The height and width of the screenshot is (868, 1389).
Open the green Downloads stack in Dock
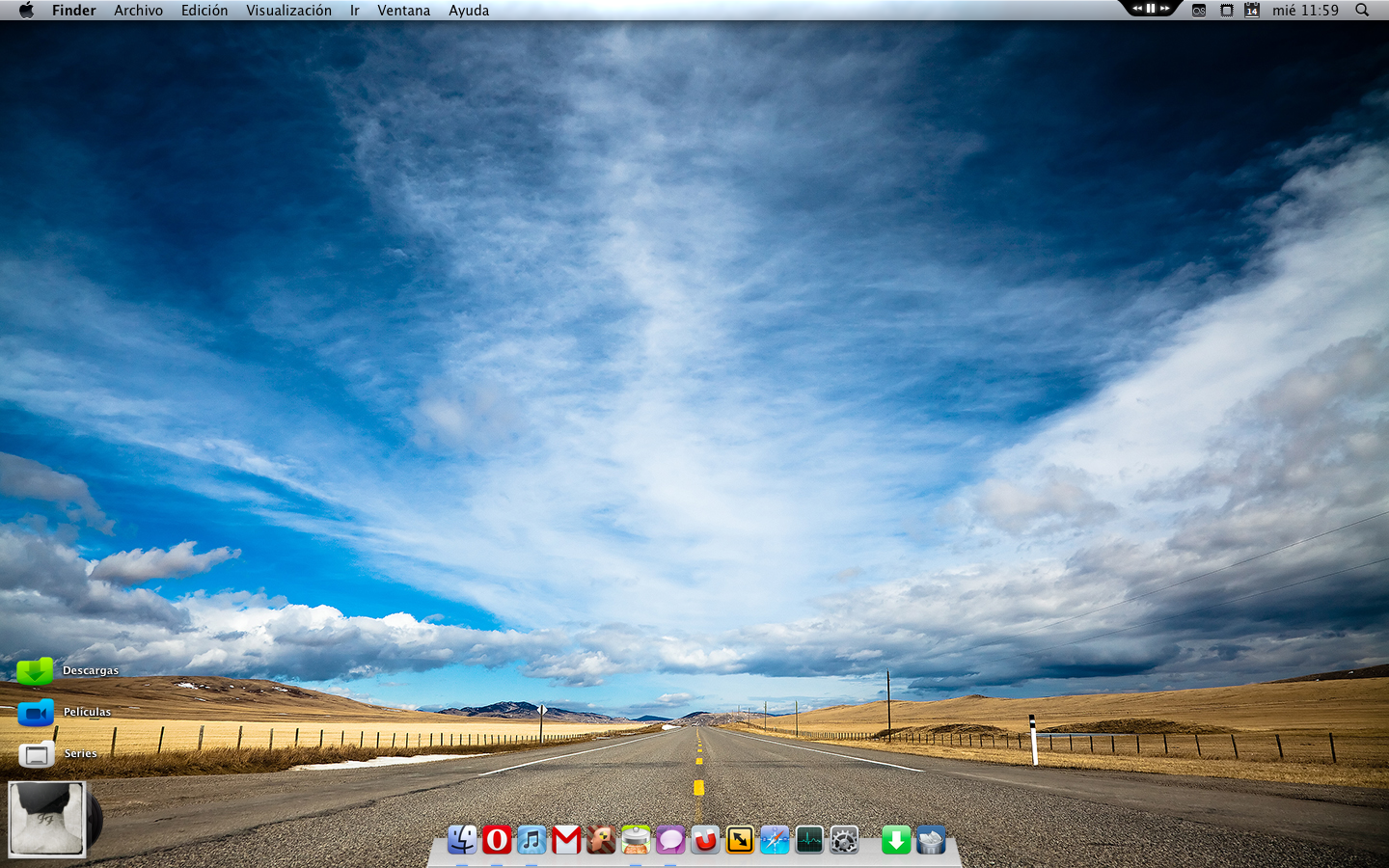tap(896, 839)
